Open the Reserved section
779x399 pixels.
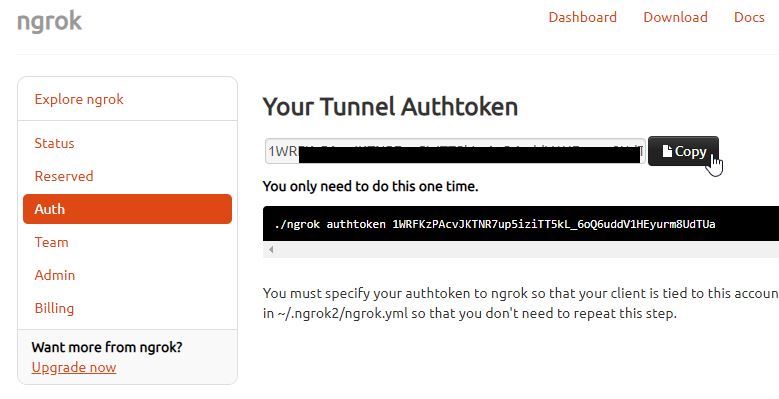tap(64, 176)
